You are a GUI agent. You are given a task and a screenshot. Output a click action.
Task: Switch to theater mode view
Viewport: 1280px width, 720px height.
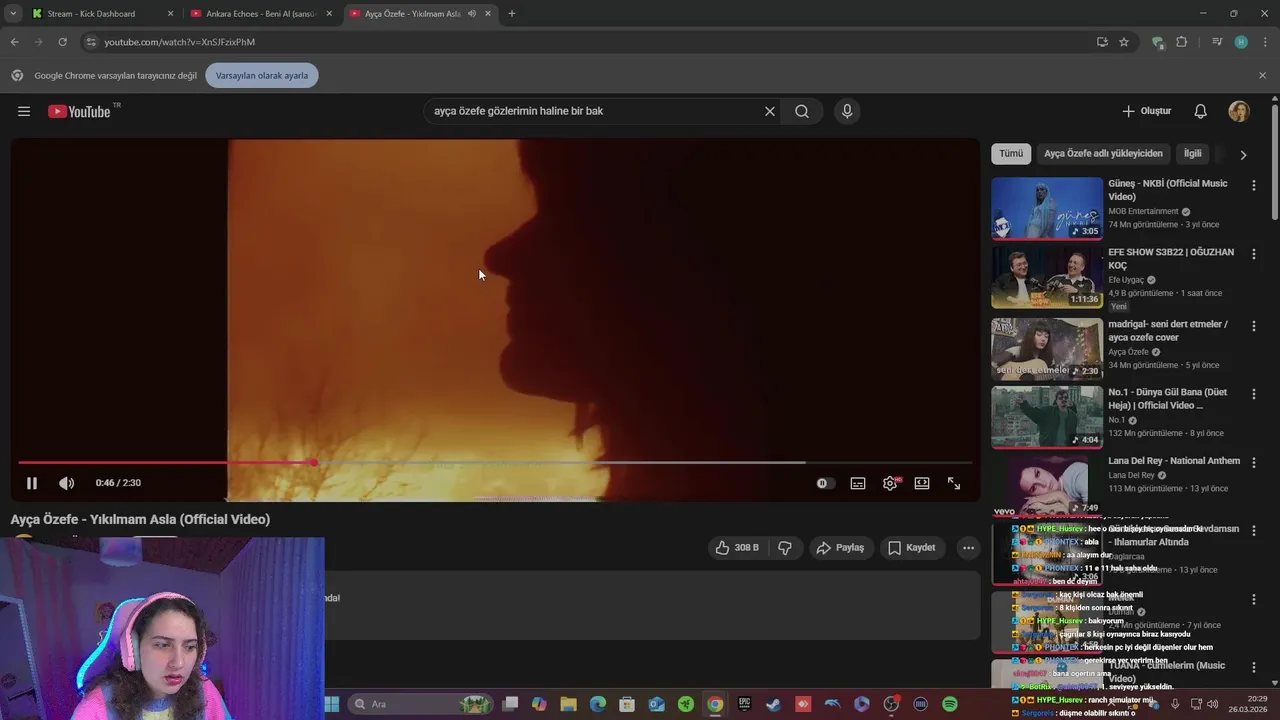tap(922, 483)
